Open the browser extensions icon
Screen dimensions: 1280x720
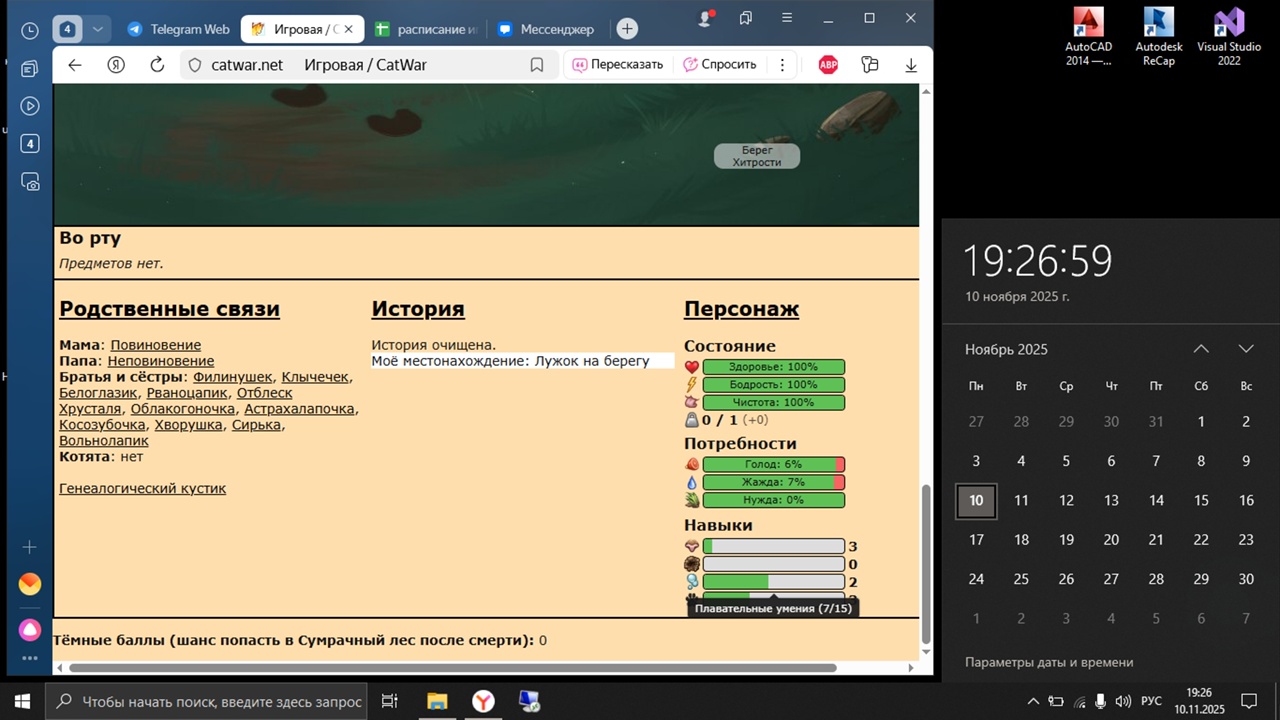click(x=869, y=65)
